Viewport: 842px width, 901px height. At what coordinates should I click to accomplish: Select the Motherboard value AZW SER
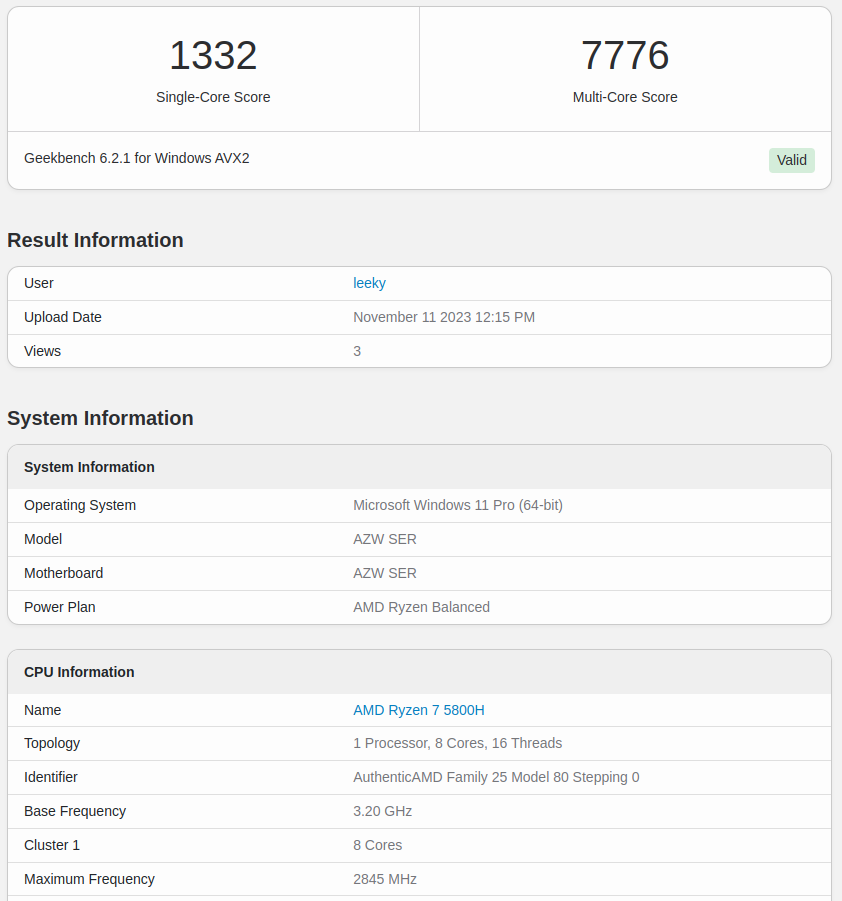coord(385,573)
